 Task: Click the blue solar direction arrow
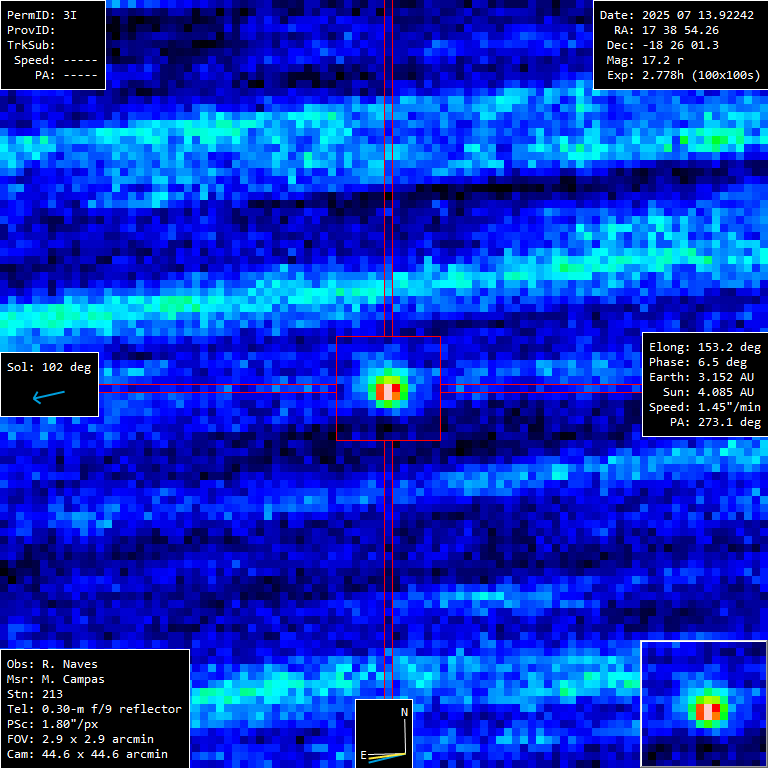48,396
